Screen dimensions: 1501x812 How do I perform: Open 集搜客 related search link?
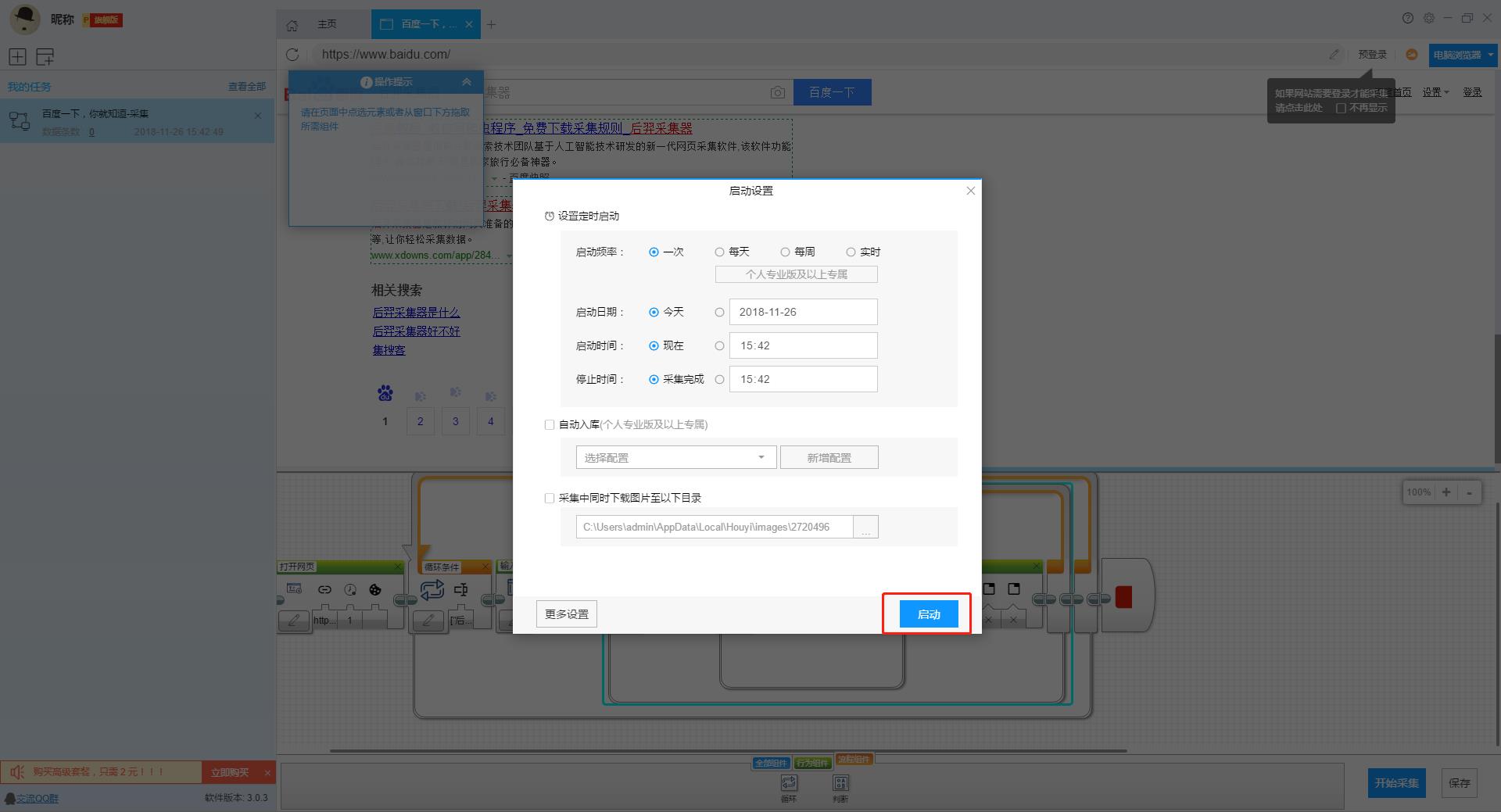[x=389, y=350]
